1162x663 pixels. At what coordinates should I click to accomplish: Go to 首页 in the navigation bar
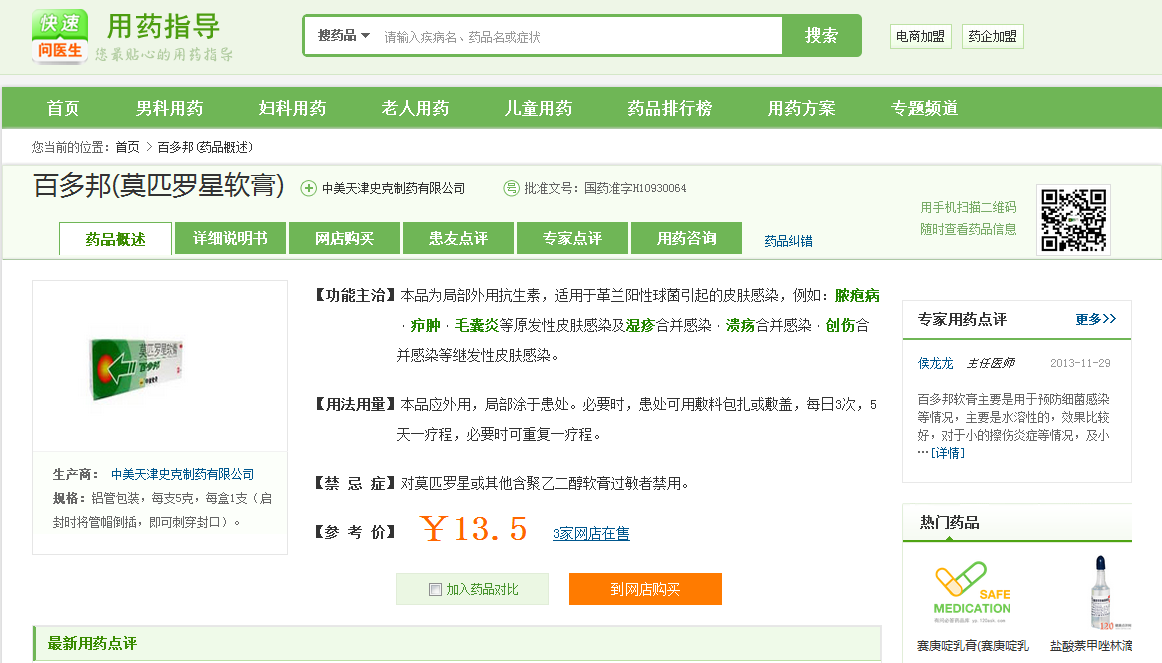tap(63, 108)
